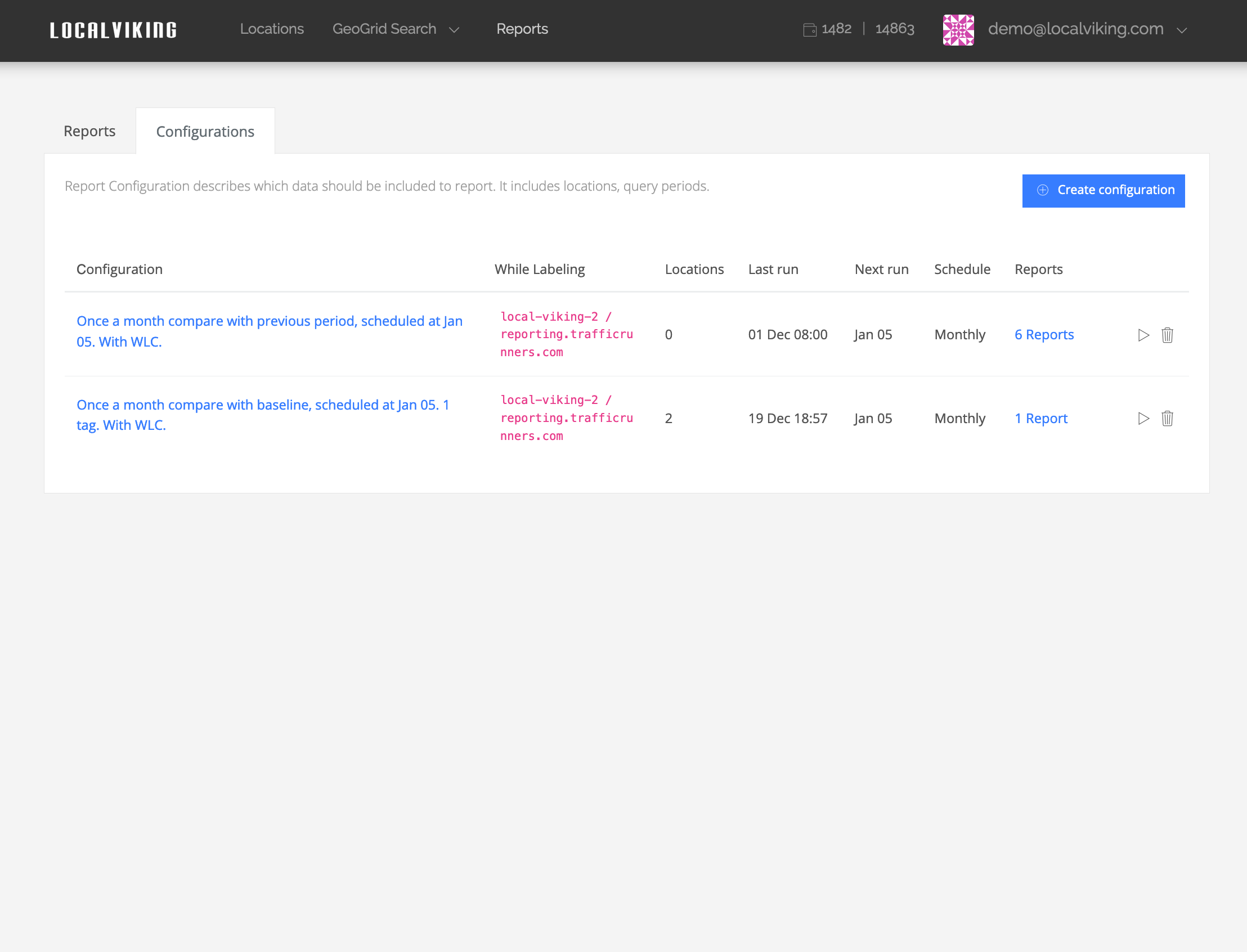
Task: Click the wallet credits icon
Action: pyautogui.click(x=809, y=29)
